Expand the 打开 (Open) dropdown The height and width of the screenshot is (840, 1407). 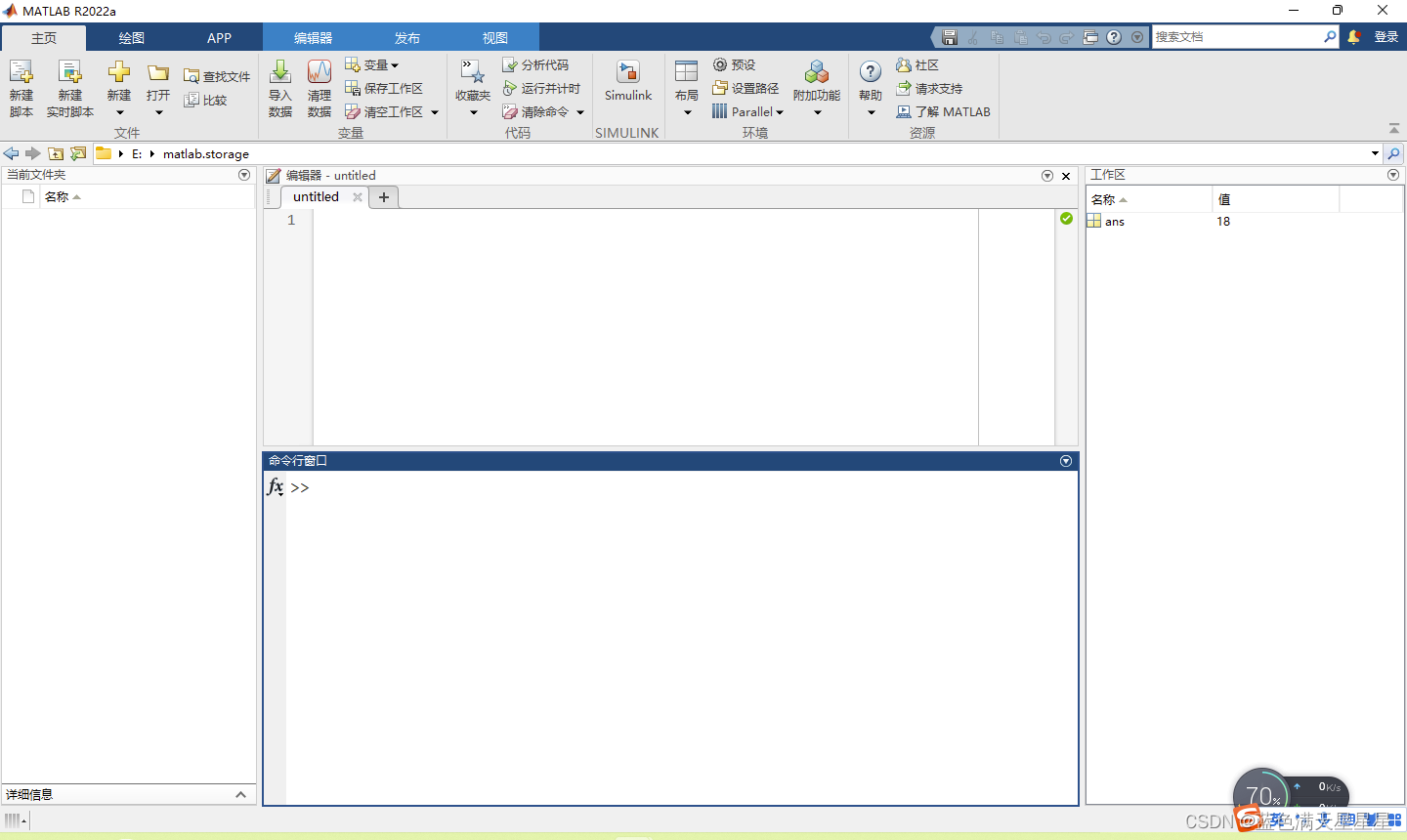tap(158, 112)
